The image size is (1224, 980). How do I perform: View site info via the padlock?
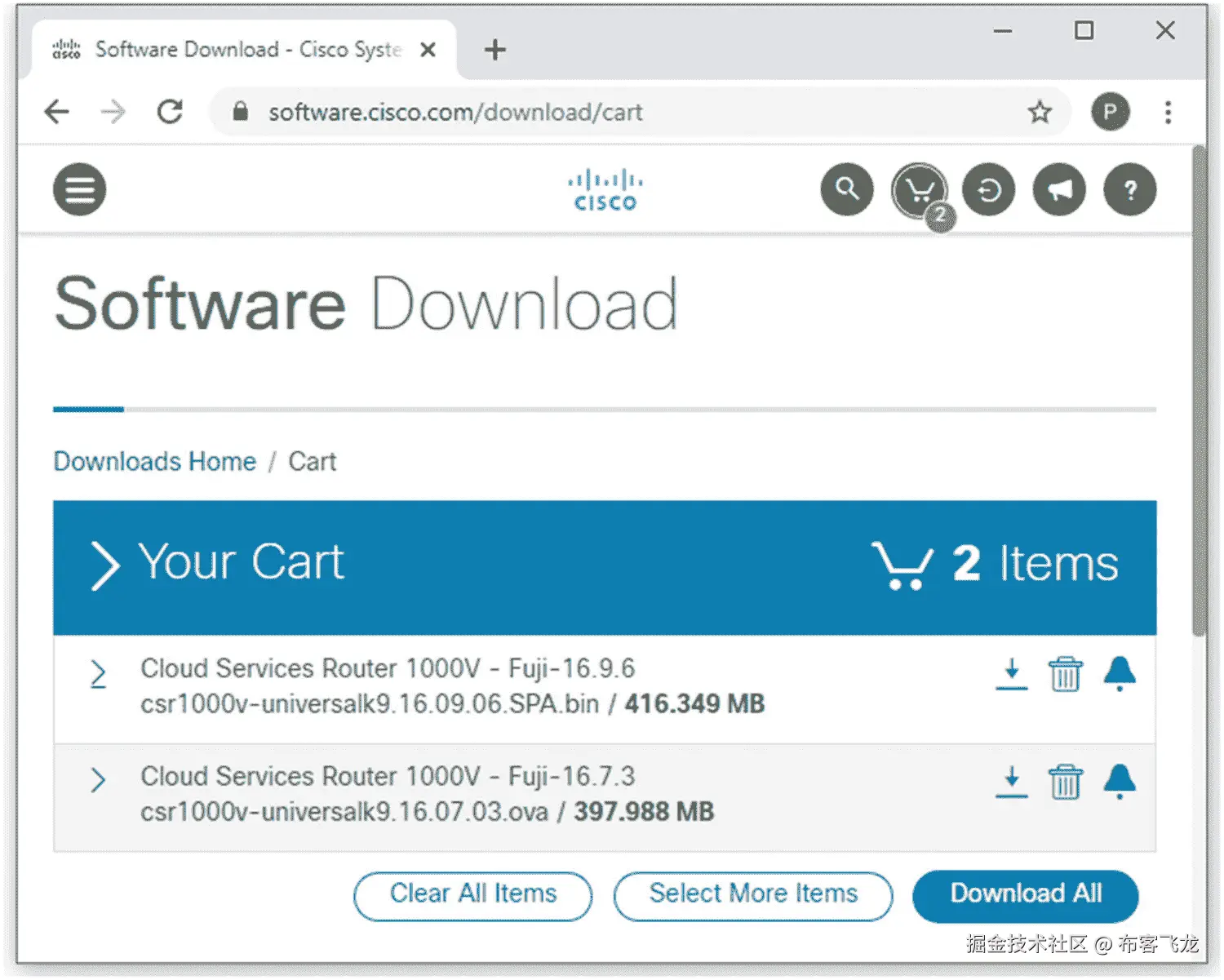pyautogui.click(x=240, y=112)
